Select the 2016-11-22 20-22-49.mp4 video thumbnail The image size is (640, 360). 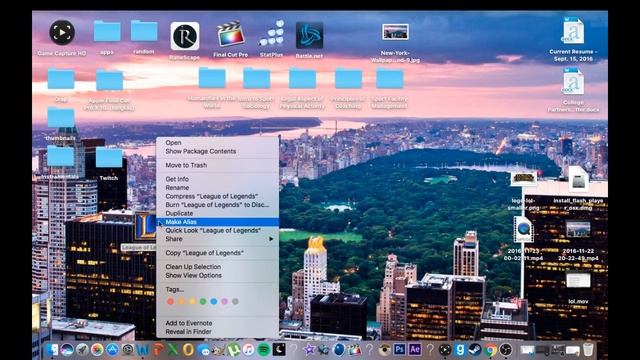point(578,230)
